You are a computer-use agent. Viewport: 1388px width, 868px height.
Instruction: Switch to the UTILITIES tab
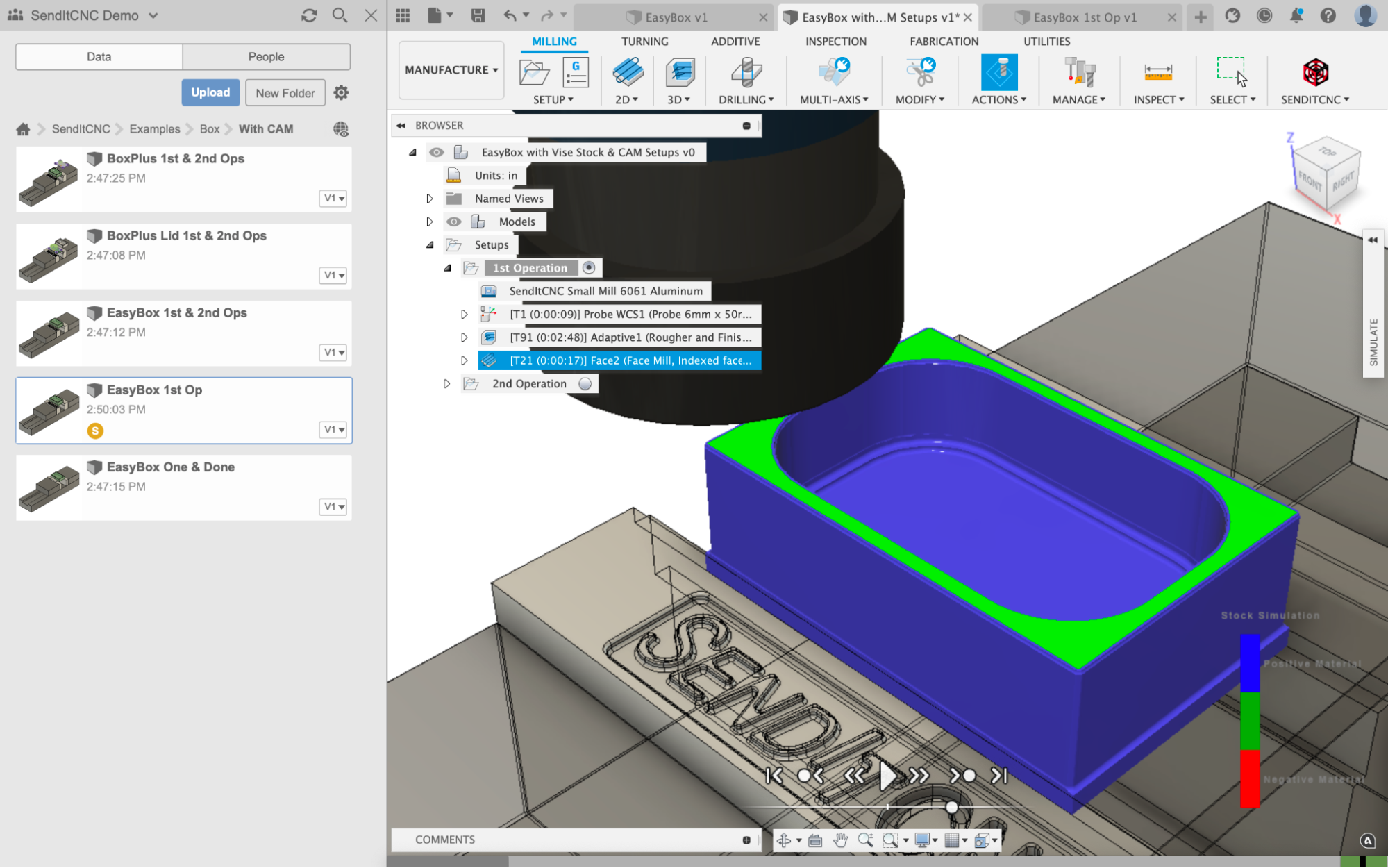(x=1046, y=42)
